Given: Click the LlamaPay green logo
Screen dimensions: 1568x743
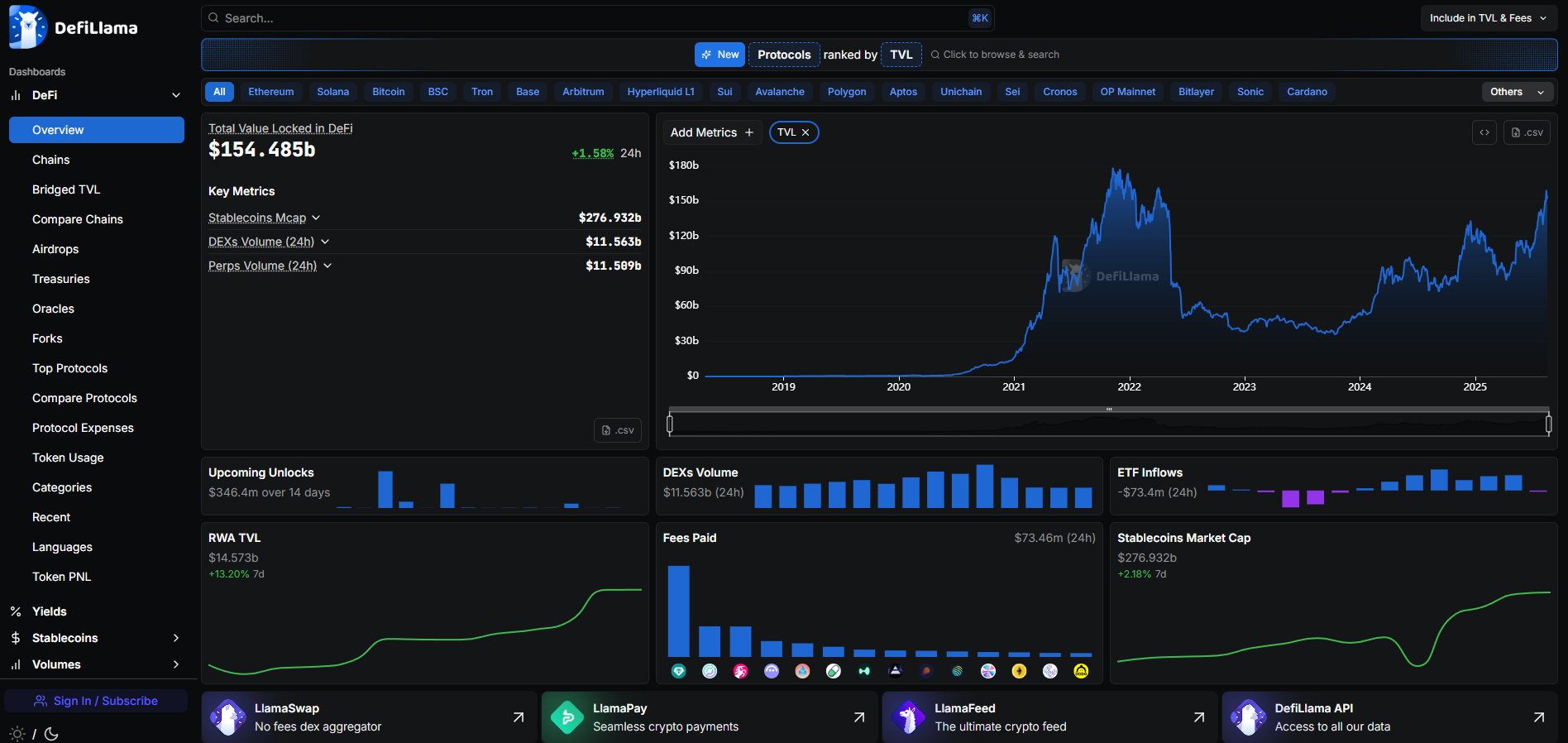Looking at the screenshot, I should click(x=567, y=717).
